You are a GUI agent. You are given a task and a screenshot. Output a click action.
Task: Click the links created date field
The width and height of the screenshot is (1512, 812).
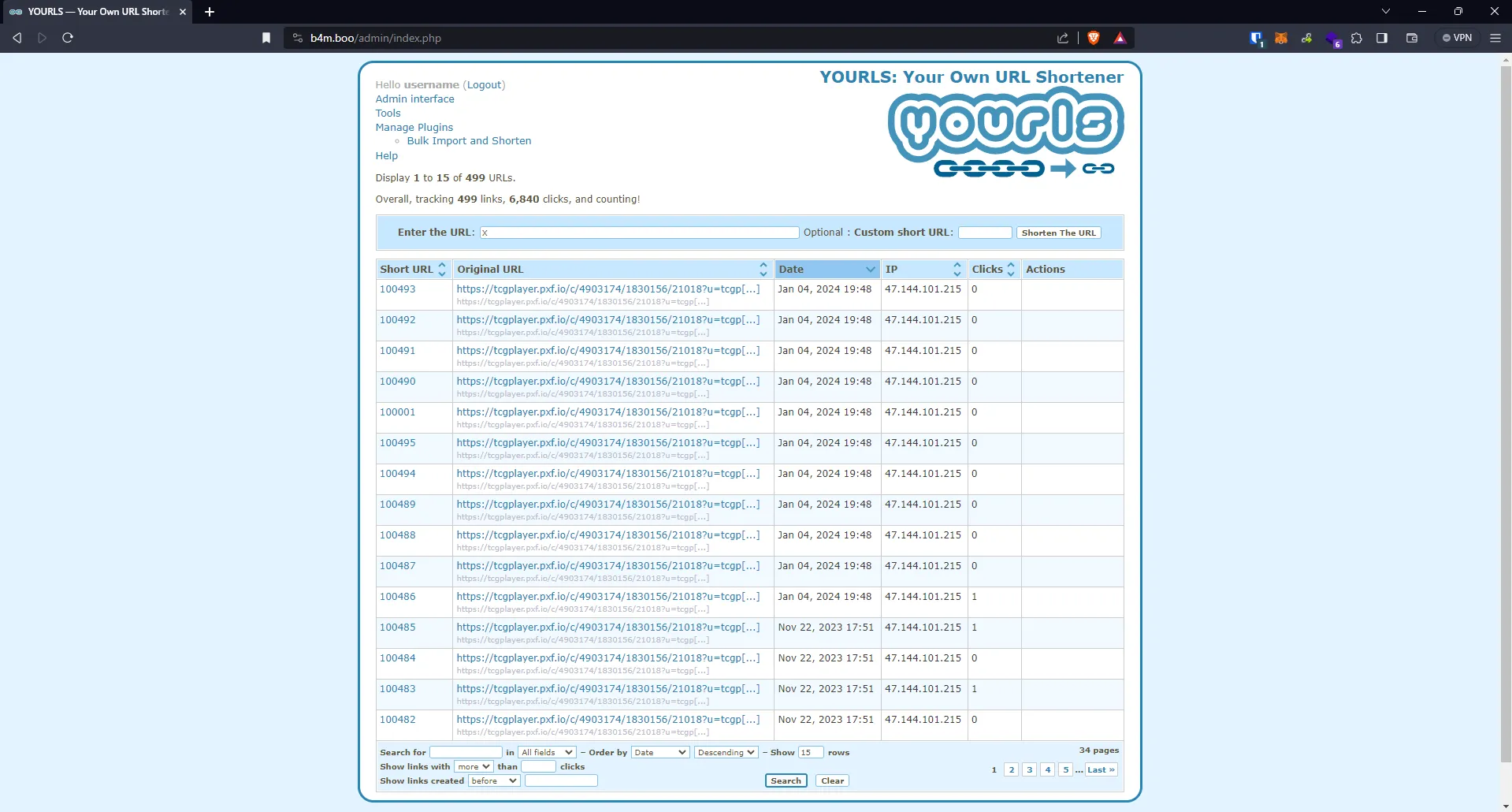(561, 780)
